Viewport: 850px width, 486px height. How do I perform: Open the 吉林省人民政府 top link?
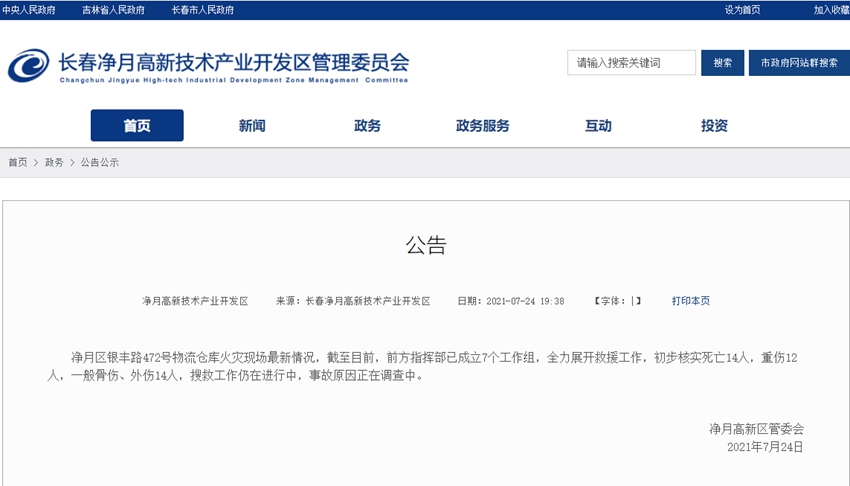pyautogui.click(x=113, y=10)
